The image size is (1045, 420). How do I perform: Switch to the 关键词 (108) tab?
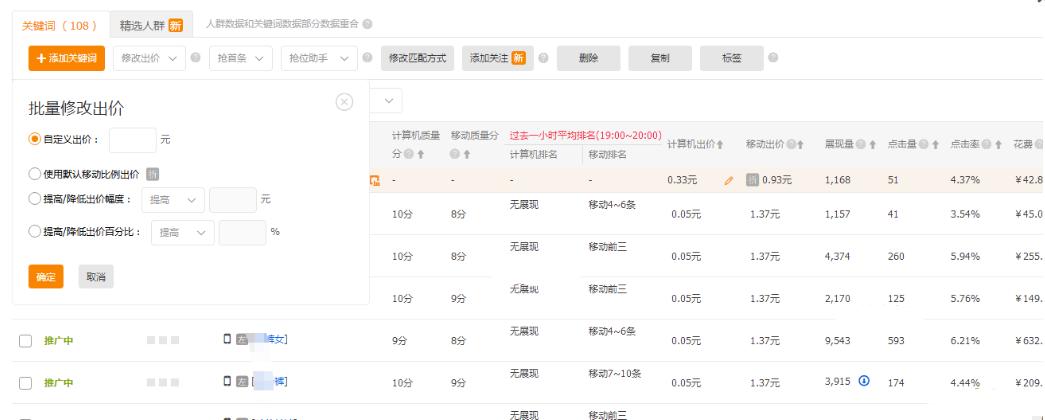click(60, 25)
